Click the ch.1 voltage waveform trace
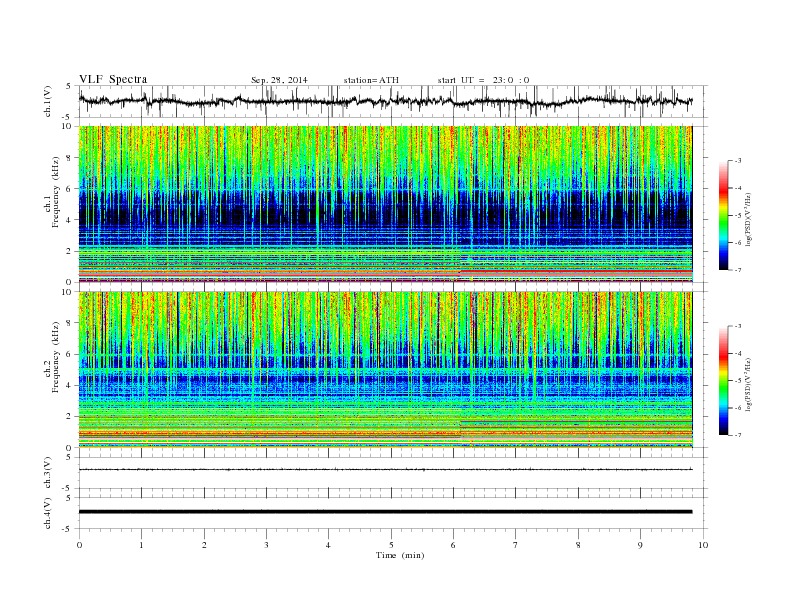The image size is (792, 612). 385,101
